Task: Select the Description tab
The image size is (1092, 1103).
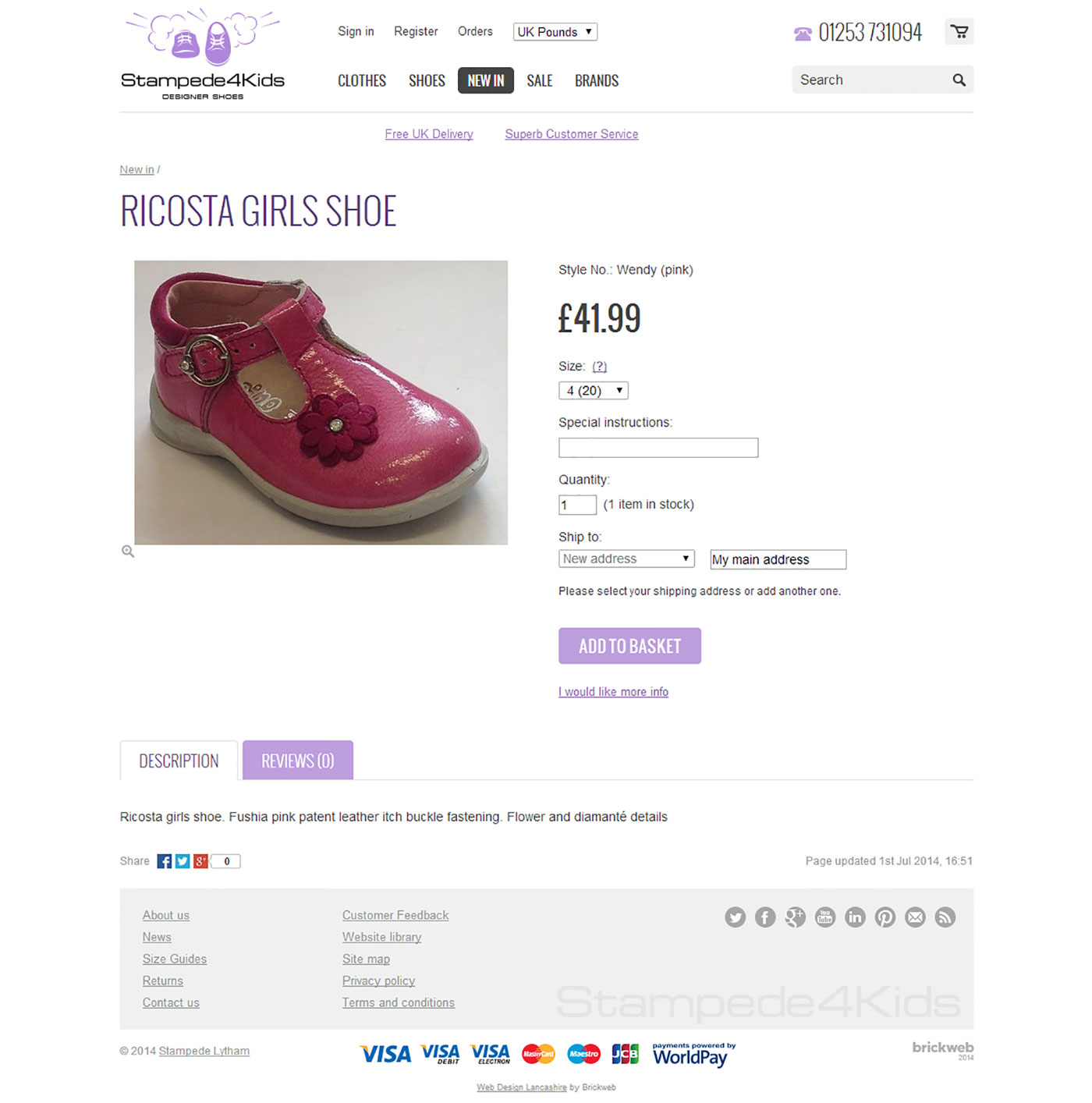Action: 179,761
